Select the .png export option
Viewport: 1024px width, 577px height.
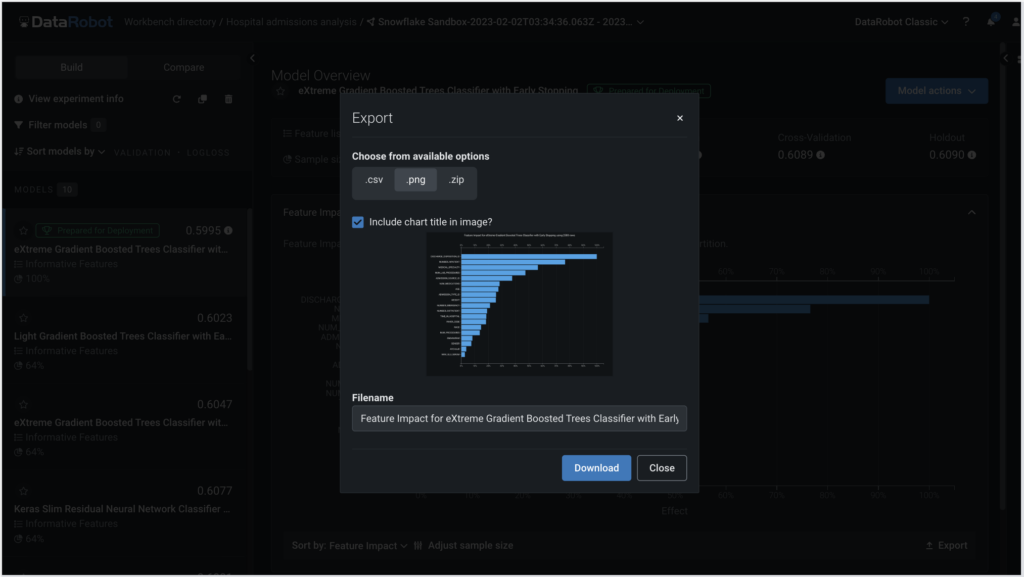pos(415,179)
